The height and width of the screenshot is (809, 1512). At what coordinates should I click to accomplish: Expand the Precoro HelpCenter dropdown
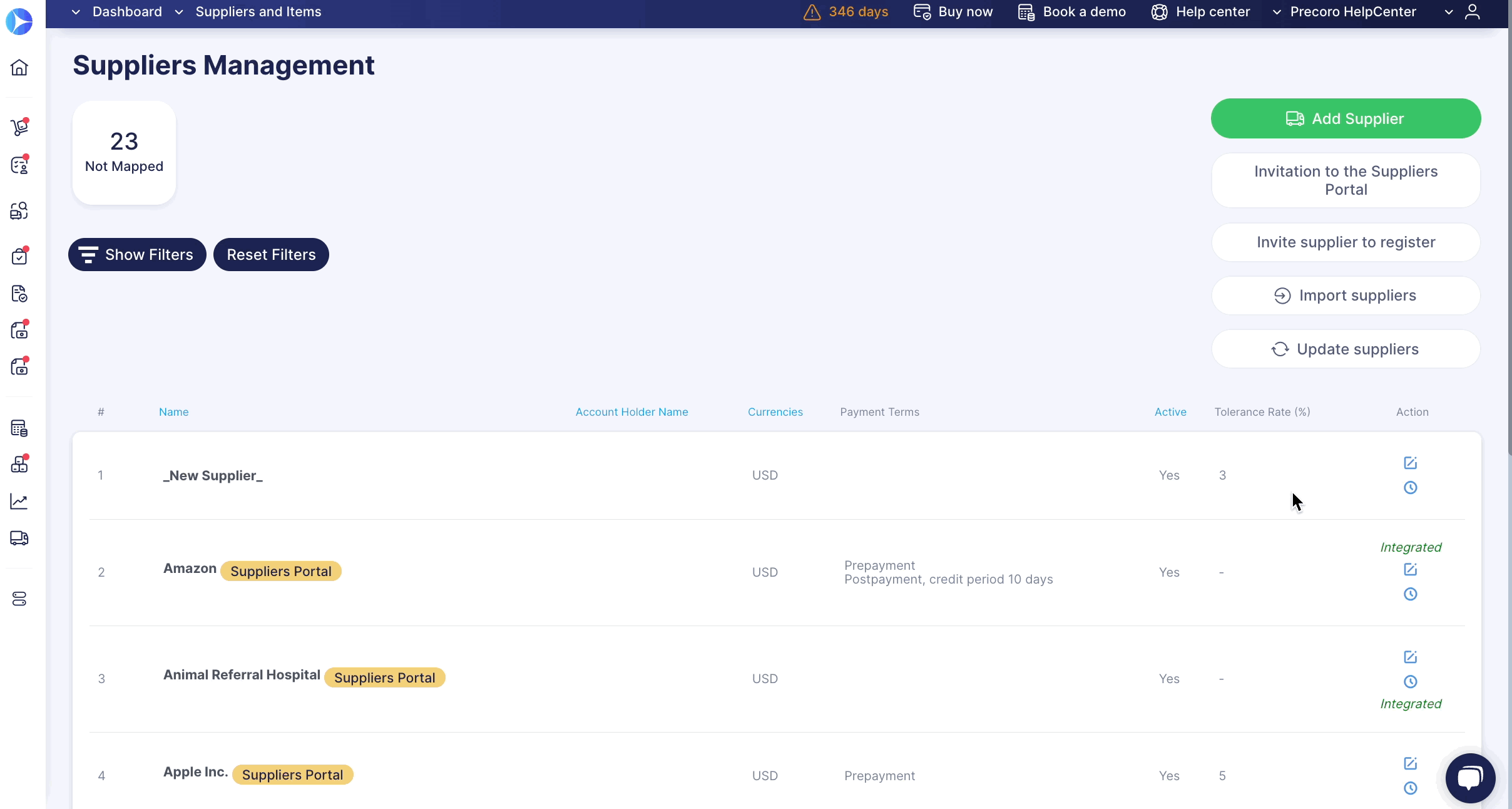[x=1277, y=12]
